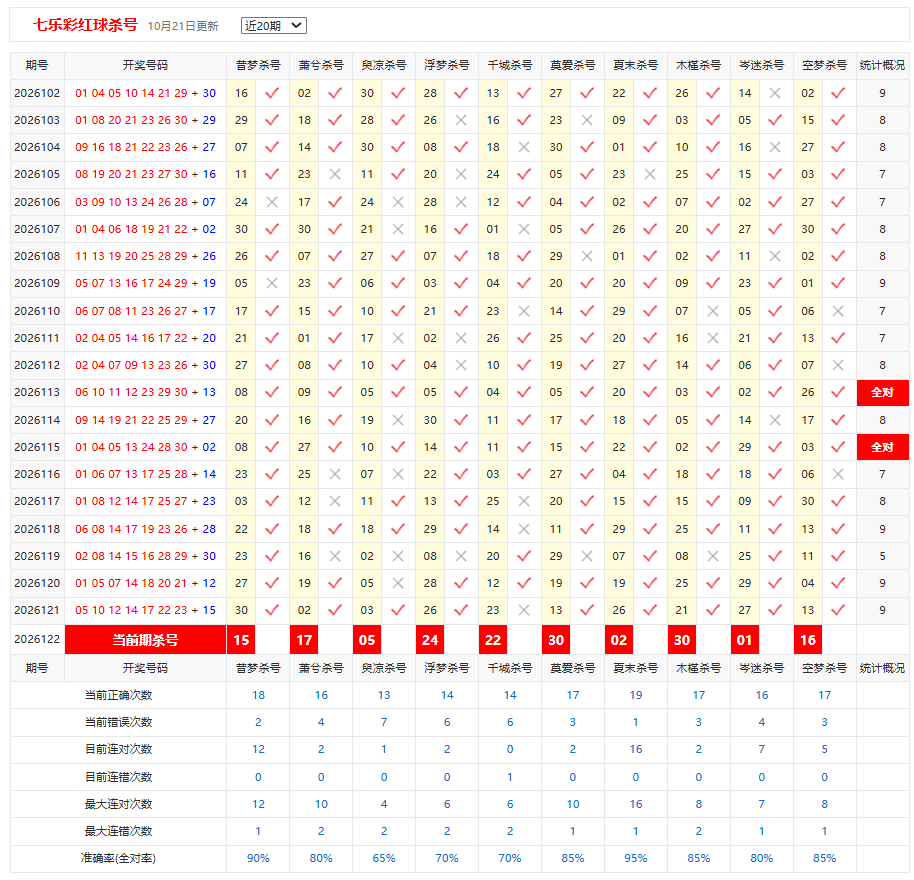Click the check mark beside 29 in row 2026115
Image resolution: width=914 pixels, height=880 pixels.
[x=775, y=447]
